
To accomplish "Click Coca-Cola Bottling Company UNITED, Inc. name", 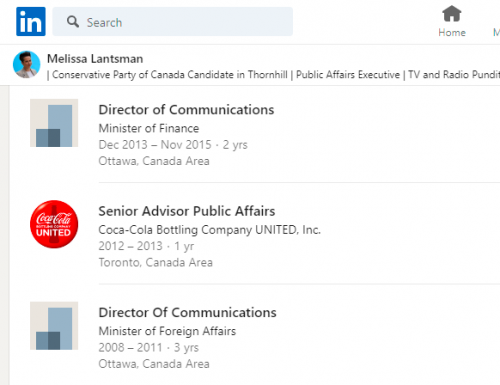I will pyautogui.click(x=209, y=230).
